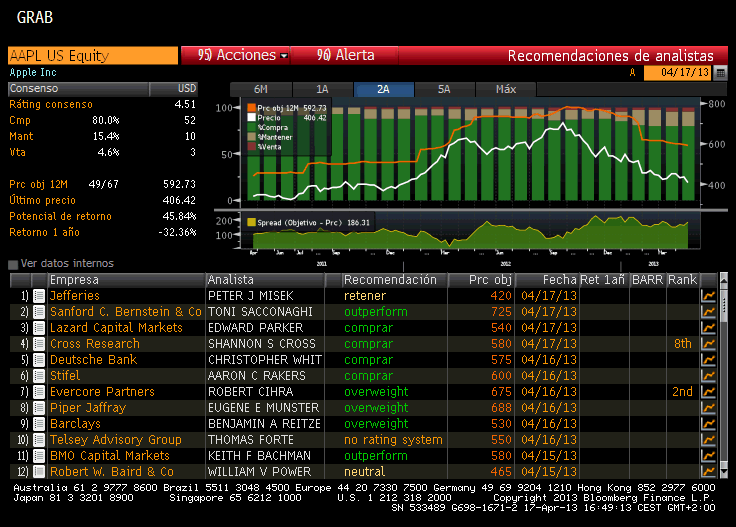Click the AAPL US Equity ticker input field
736x527 pixels.
click(91, 56)
